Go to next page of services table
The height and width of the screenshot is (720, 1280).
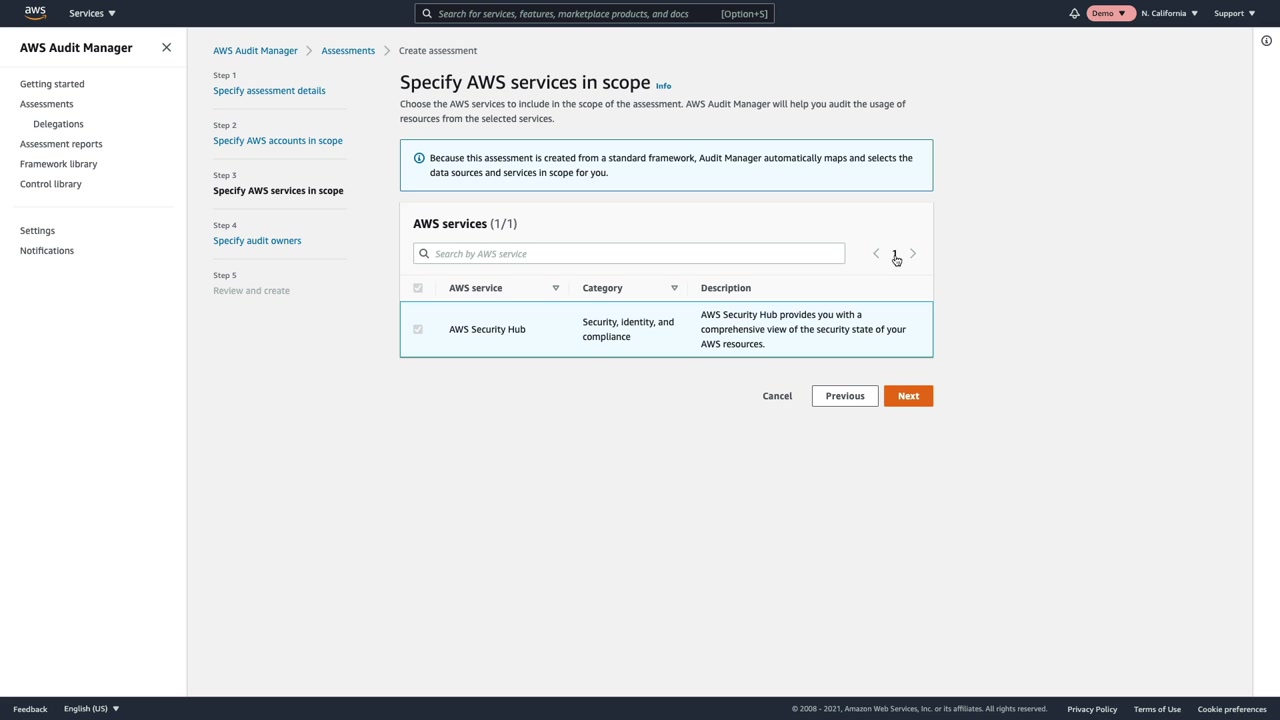[x=913, y=254]
